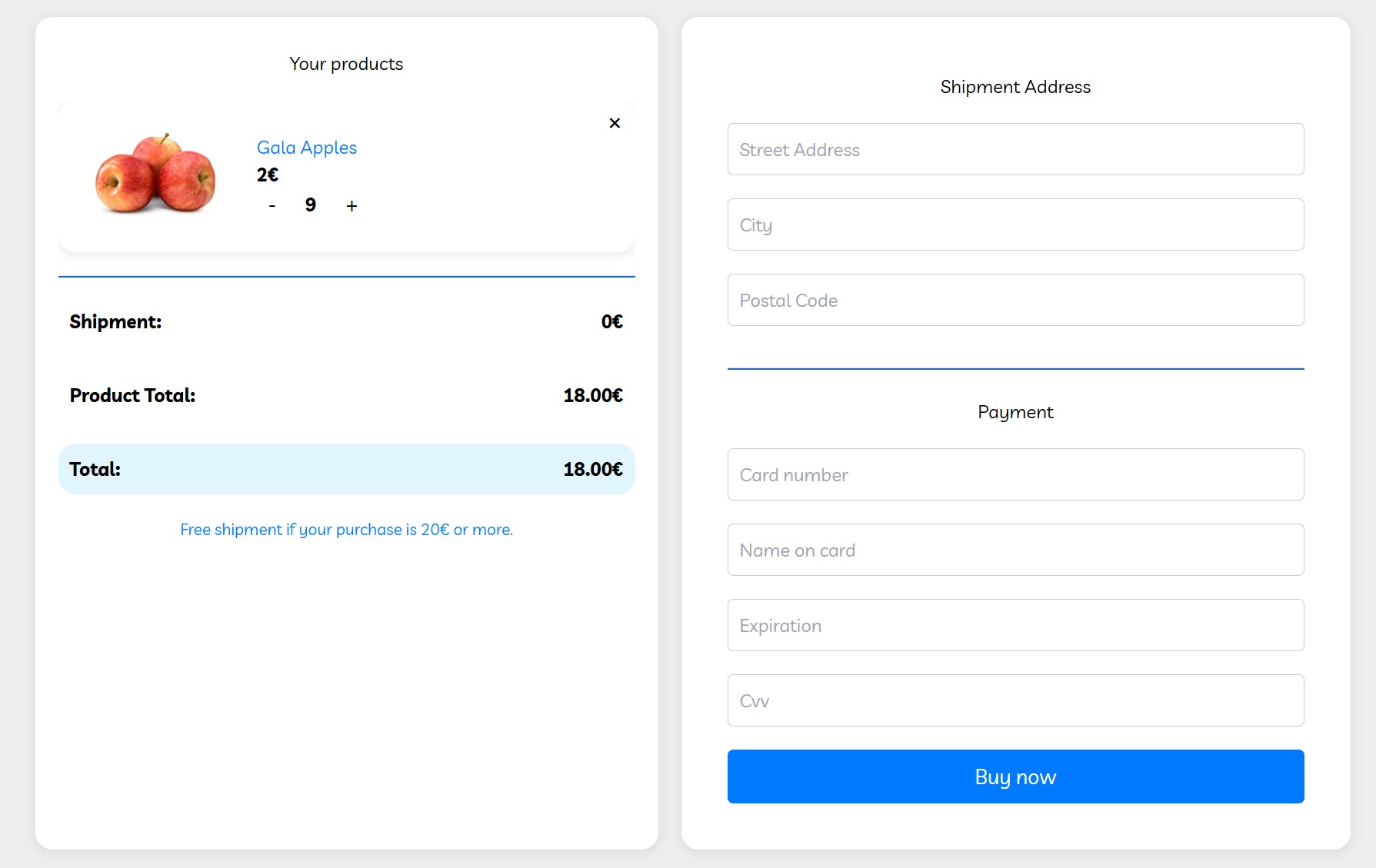Image resolution: width=1376 pixels, height=868 pixels.
Task: Click the Name on card input
Action: click(1015, 550)
